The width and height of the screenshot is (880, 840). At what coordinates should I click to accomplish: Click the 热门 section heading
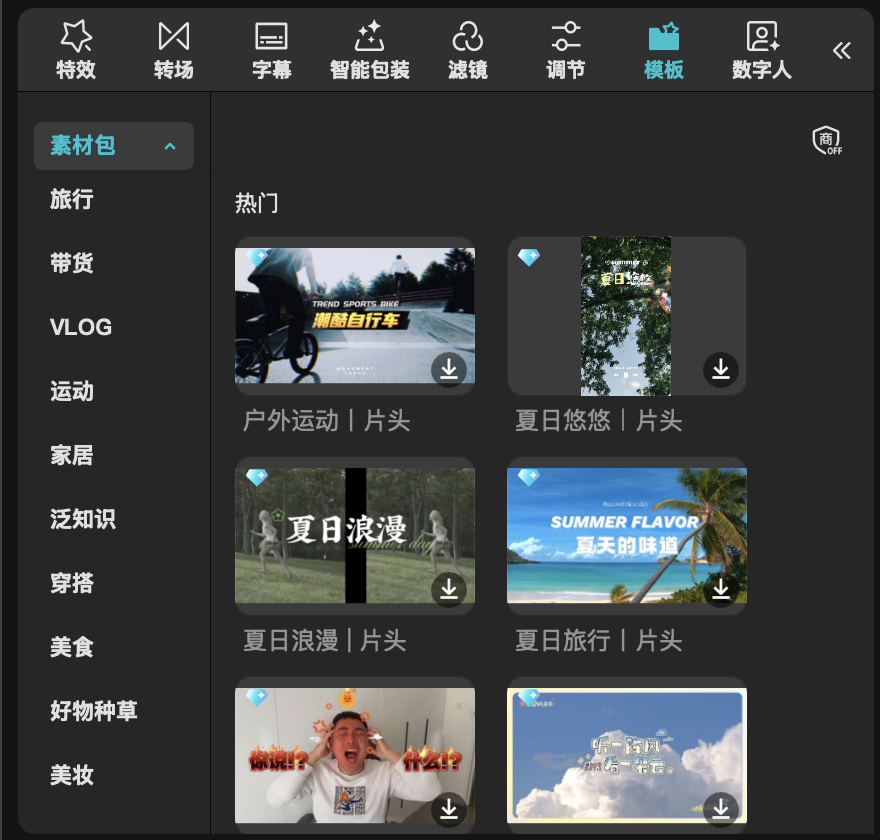coord(256,203)
